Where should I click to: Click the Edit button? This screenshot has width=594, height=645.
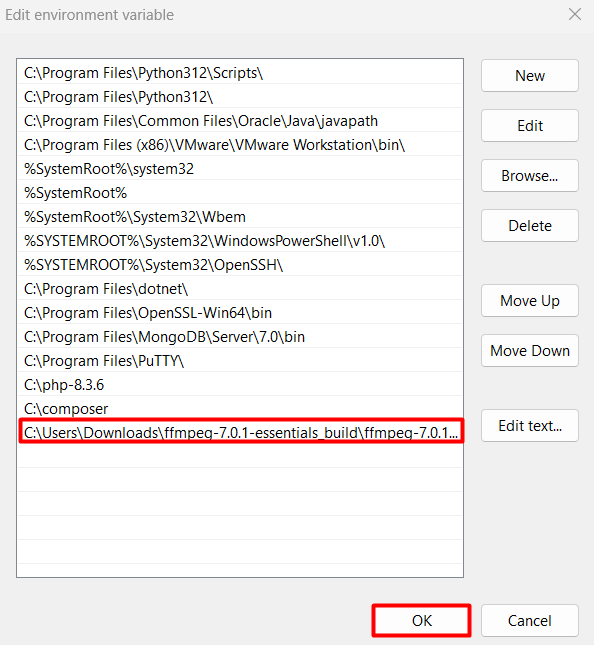(x=530, y=125)
